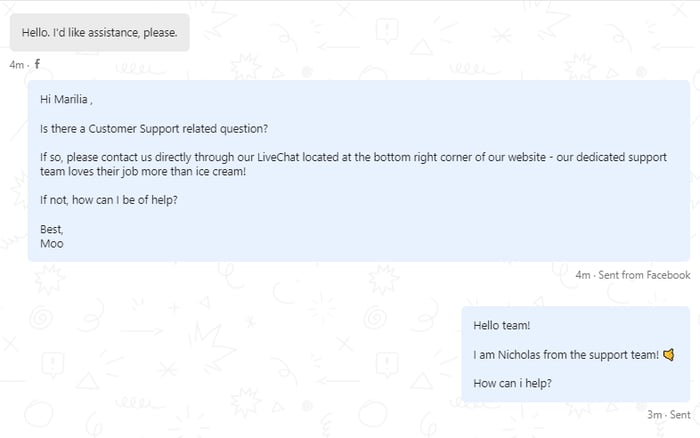Click the 'Hello team!' line
Image resolution: width=700 pixels, height=438 pixels.
pos(501,326)
